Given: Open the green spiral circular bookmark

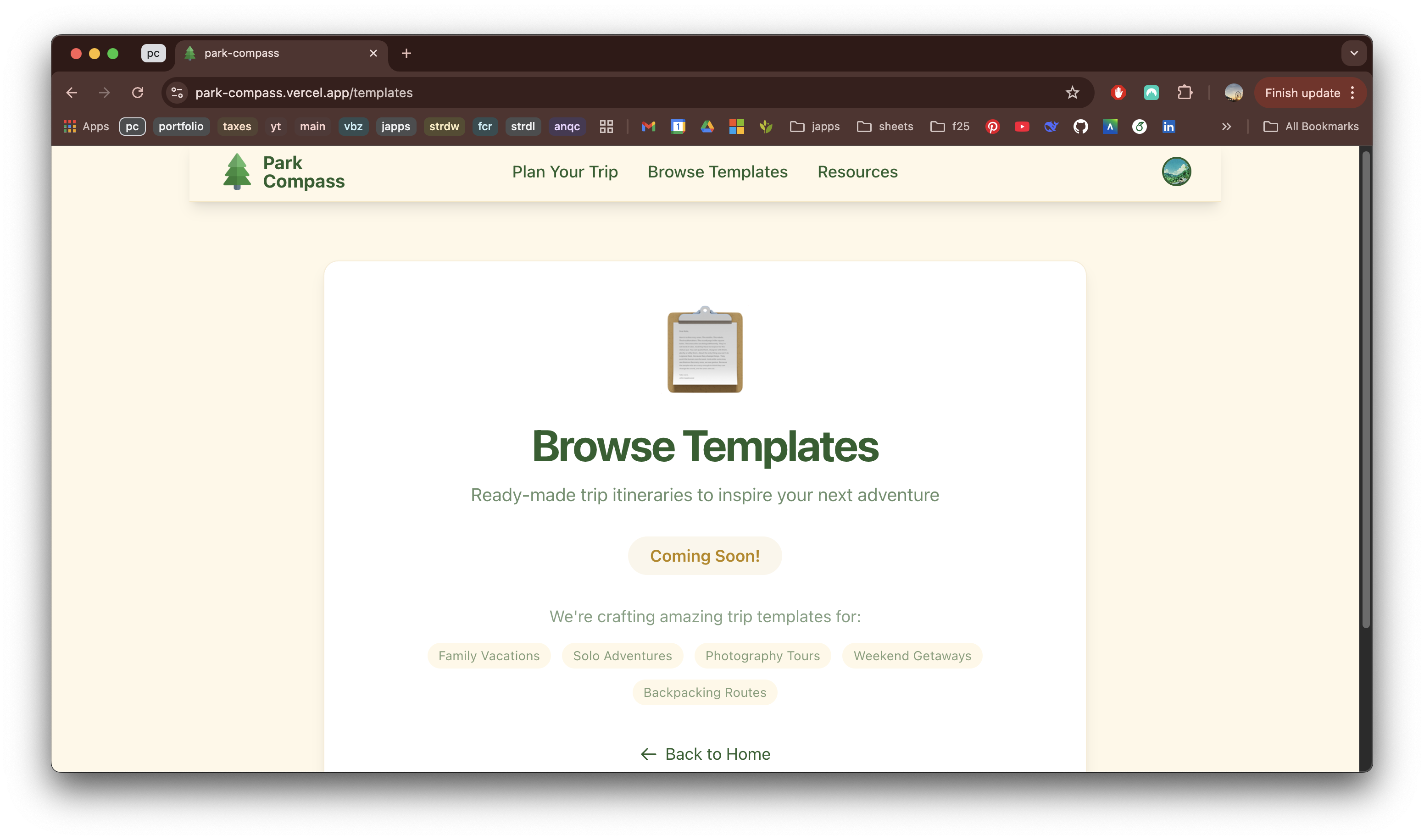Looking at the screenshot, I should point(1139,126).
